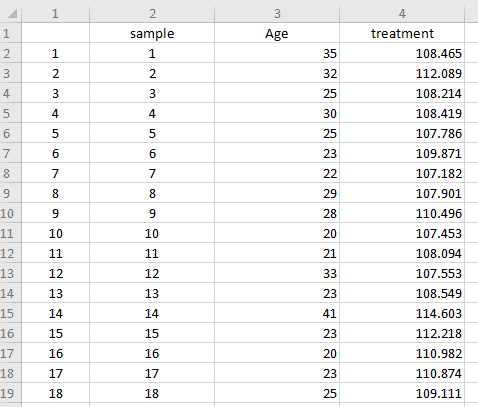The height and width of the screenshot is (407, 478).
Task: Click the Select All corner triangle
Action: [x=12, y=14]
